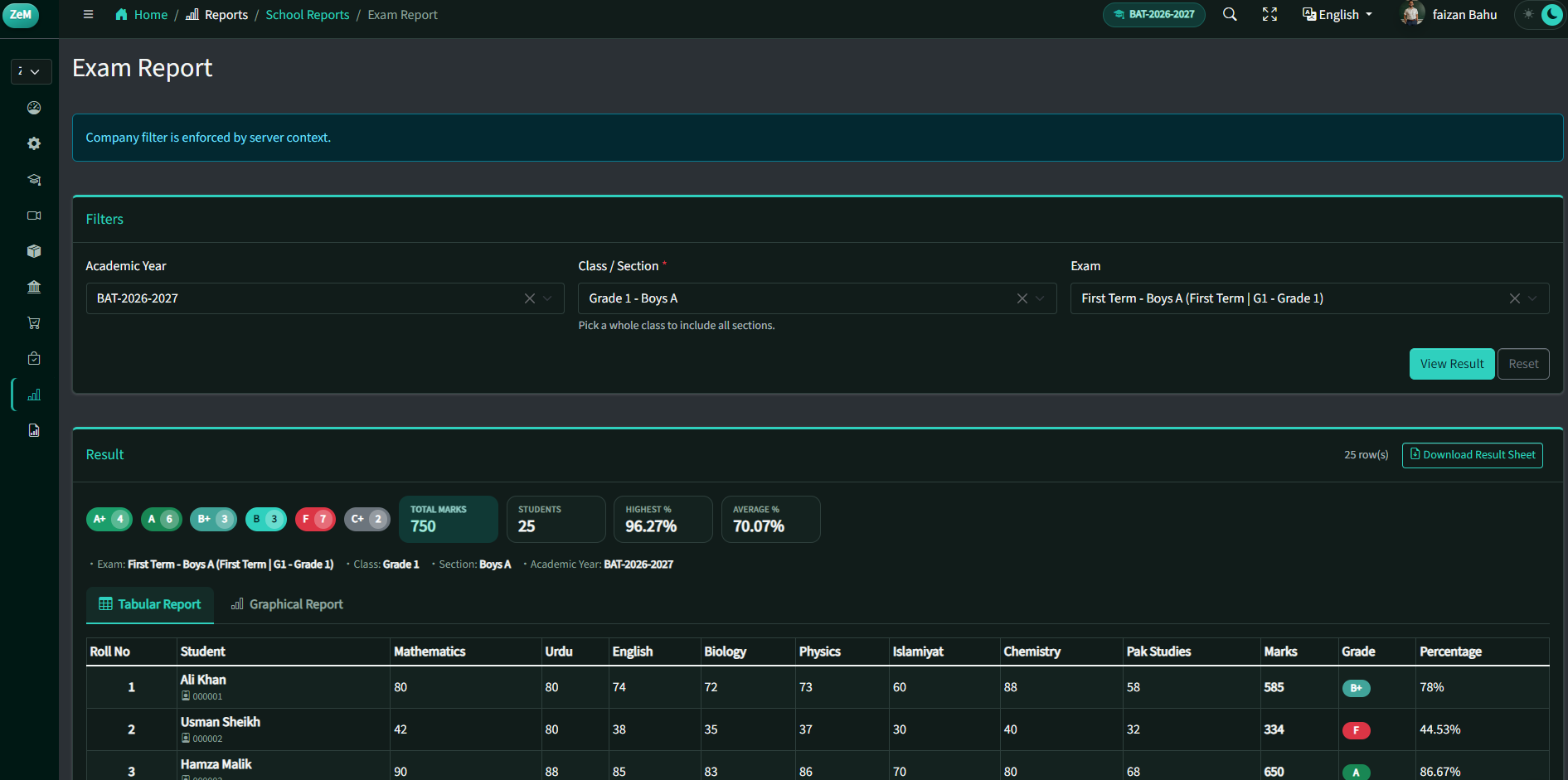This screenshot has width=1568, height=780.
Task: Open the English language dropdown
Action: coord(1337,15)
